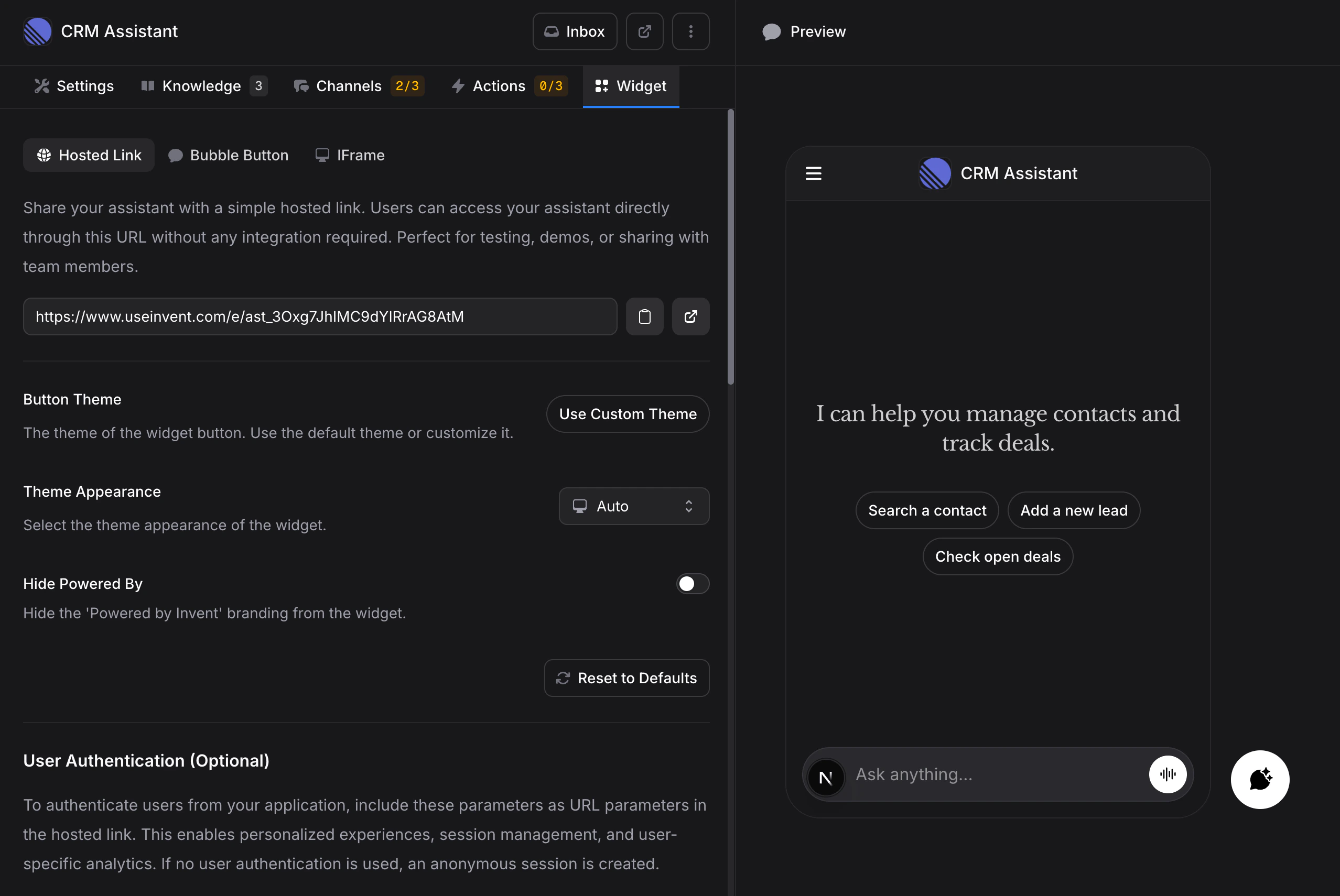The image size is (1340, 896).
Task: Click the Check open deals suggestion
Action: point(997,556)
